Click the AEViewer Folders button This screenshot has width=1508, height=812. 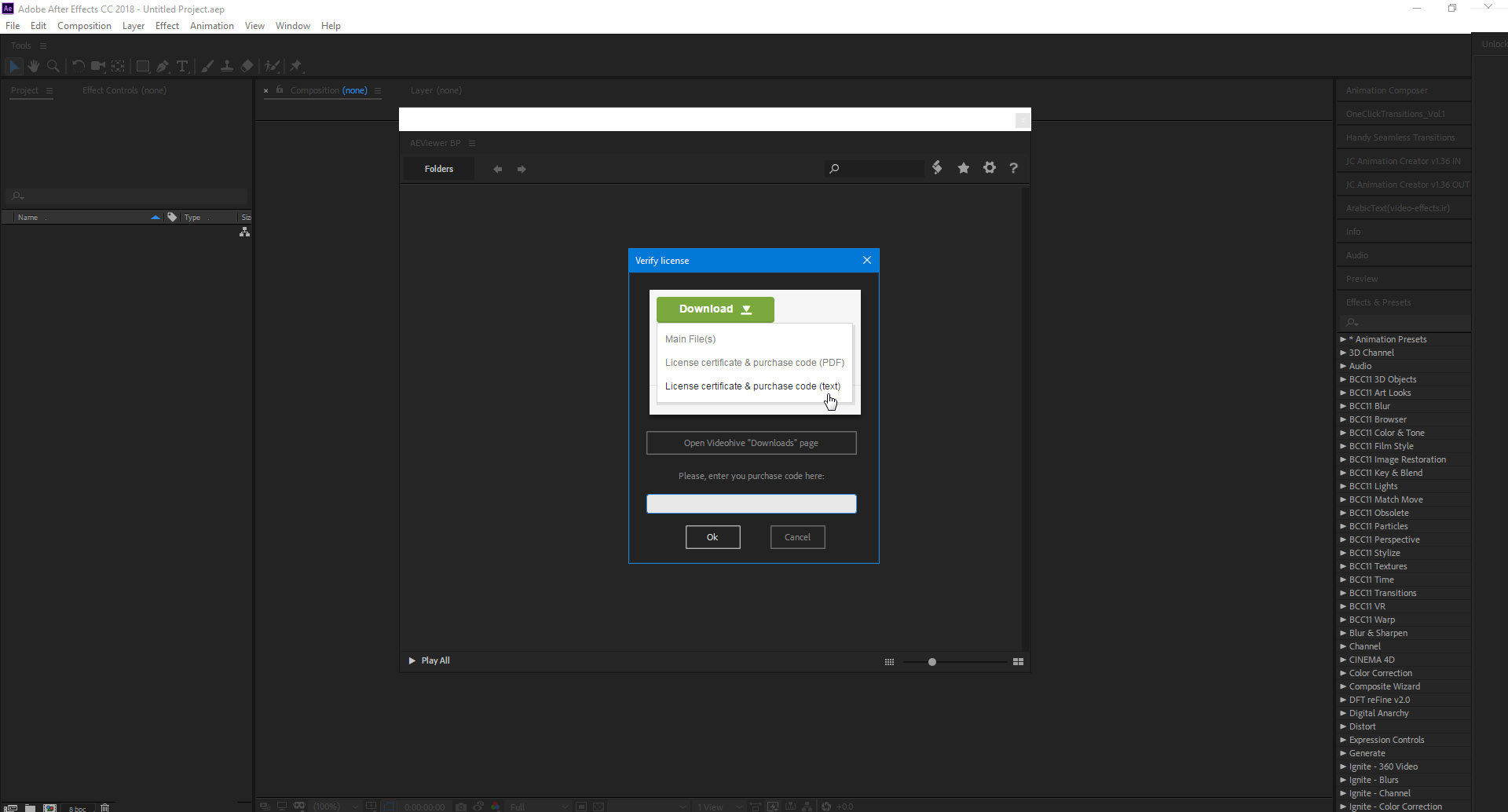click(439, 169)
